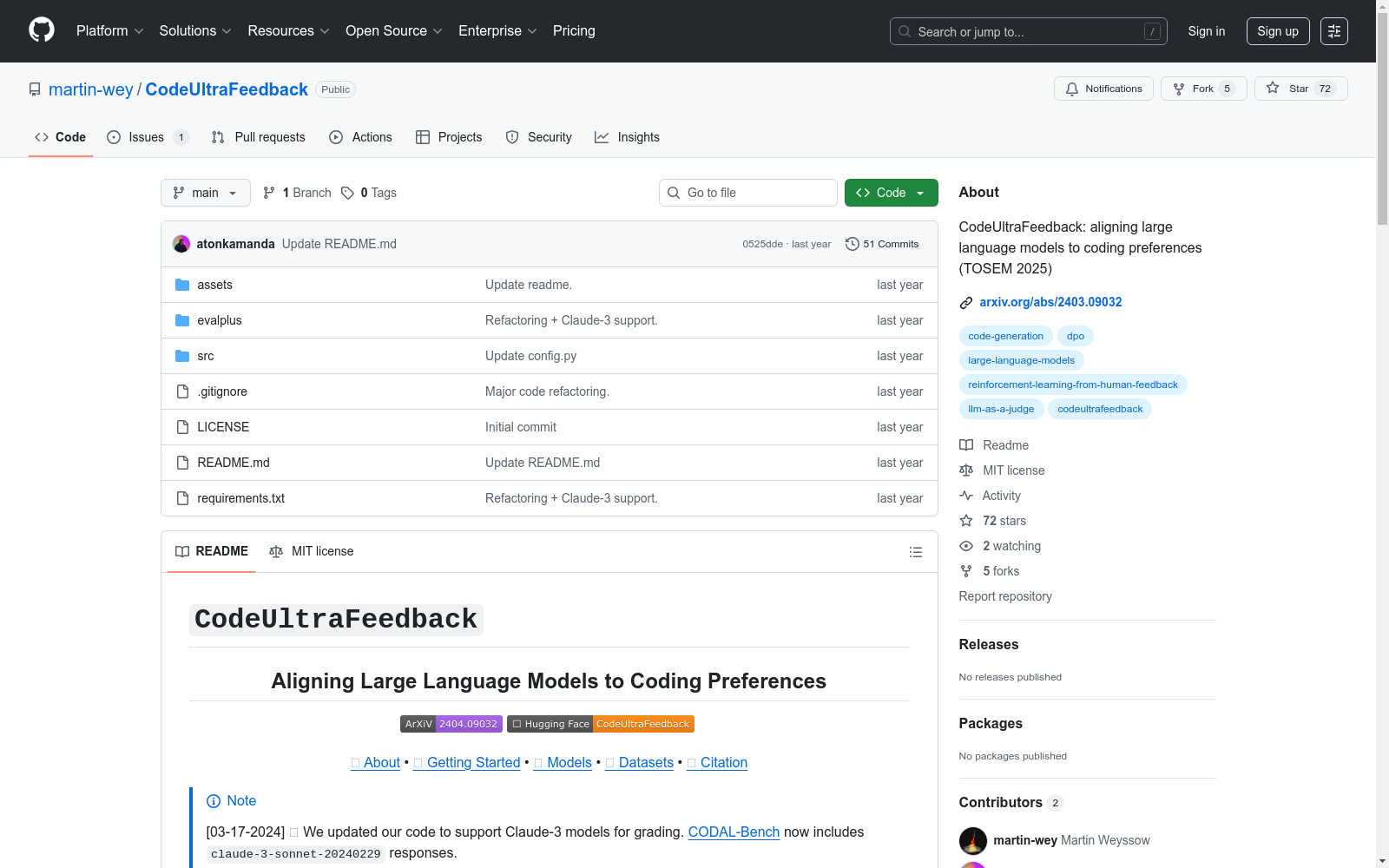The height and width of the screenshot is (868, 1389).
Task: Click the Hugging Face CodeUltraFeedback badge
Action: tap(601, 724)
